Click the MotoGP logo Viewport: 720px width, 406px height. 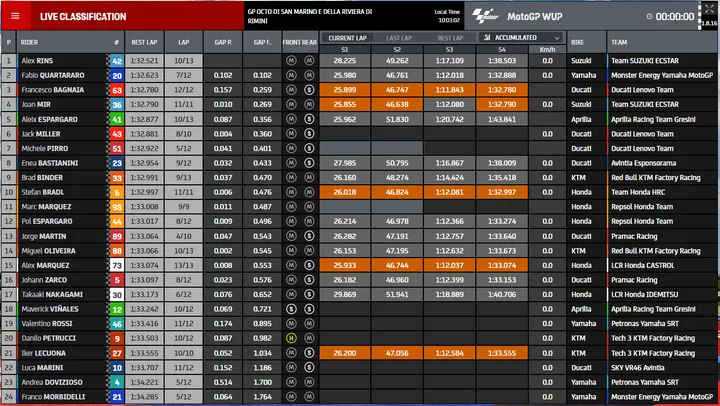click(x=485, y=17)
